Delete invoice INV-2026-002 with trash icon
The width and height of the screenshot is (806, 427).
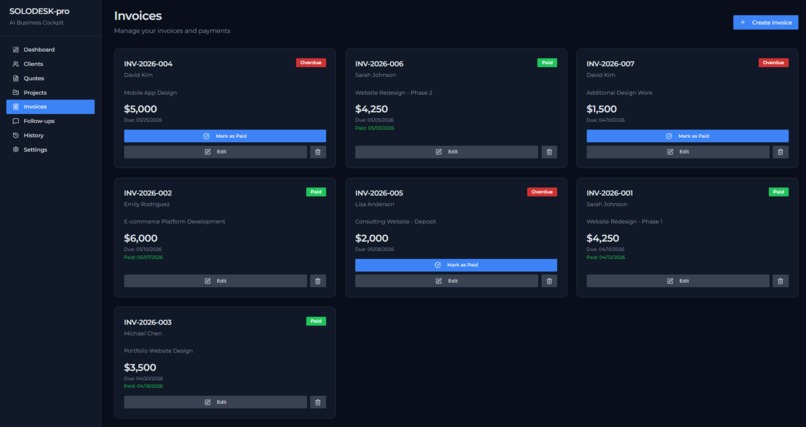[318, 281]
